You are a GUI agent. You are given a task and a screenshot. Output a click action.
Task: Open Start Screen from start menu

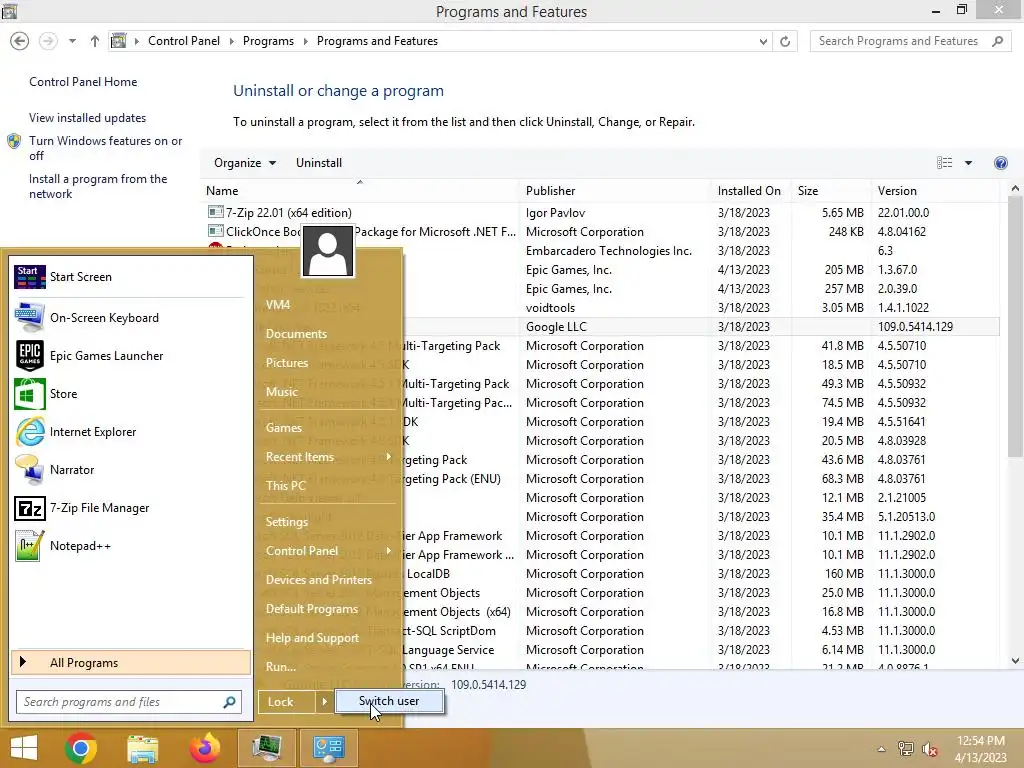point(130,277)
